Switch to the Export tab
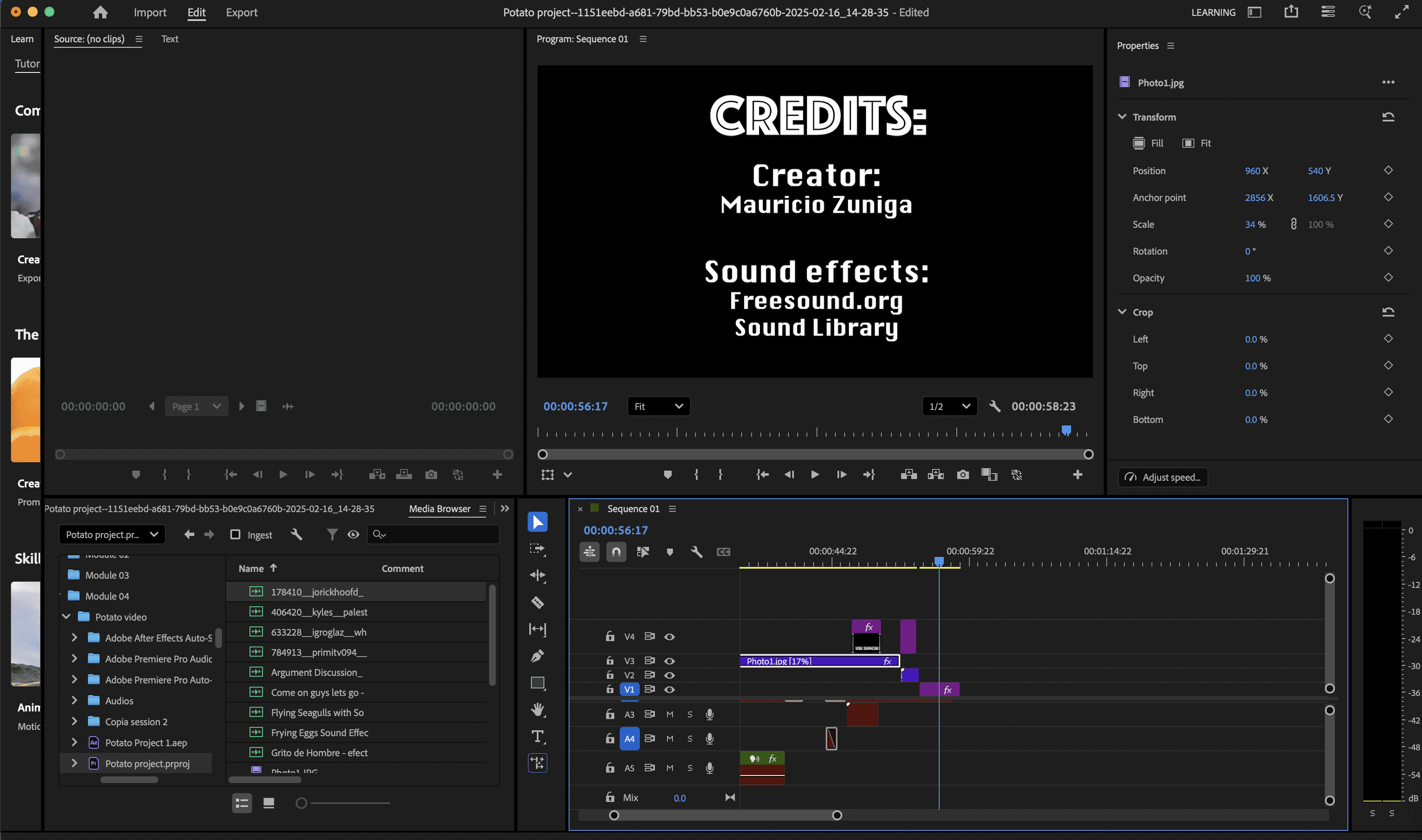Screen dimensions: 1422x840 pos(241,13)
